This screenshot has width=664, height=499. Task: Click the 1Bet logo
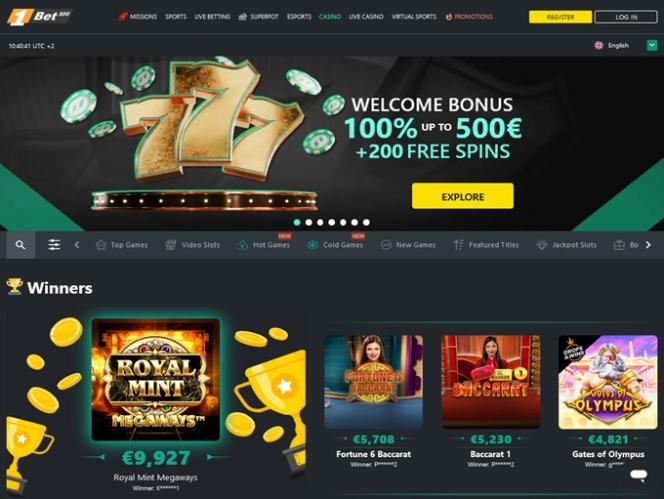(39, 17)
